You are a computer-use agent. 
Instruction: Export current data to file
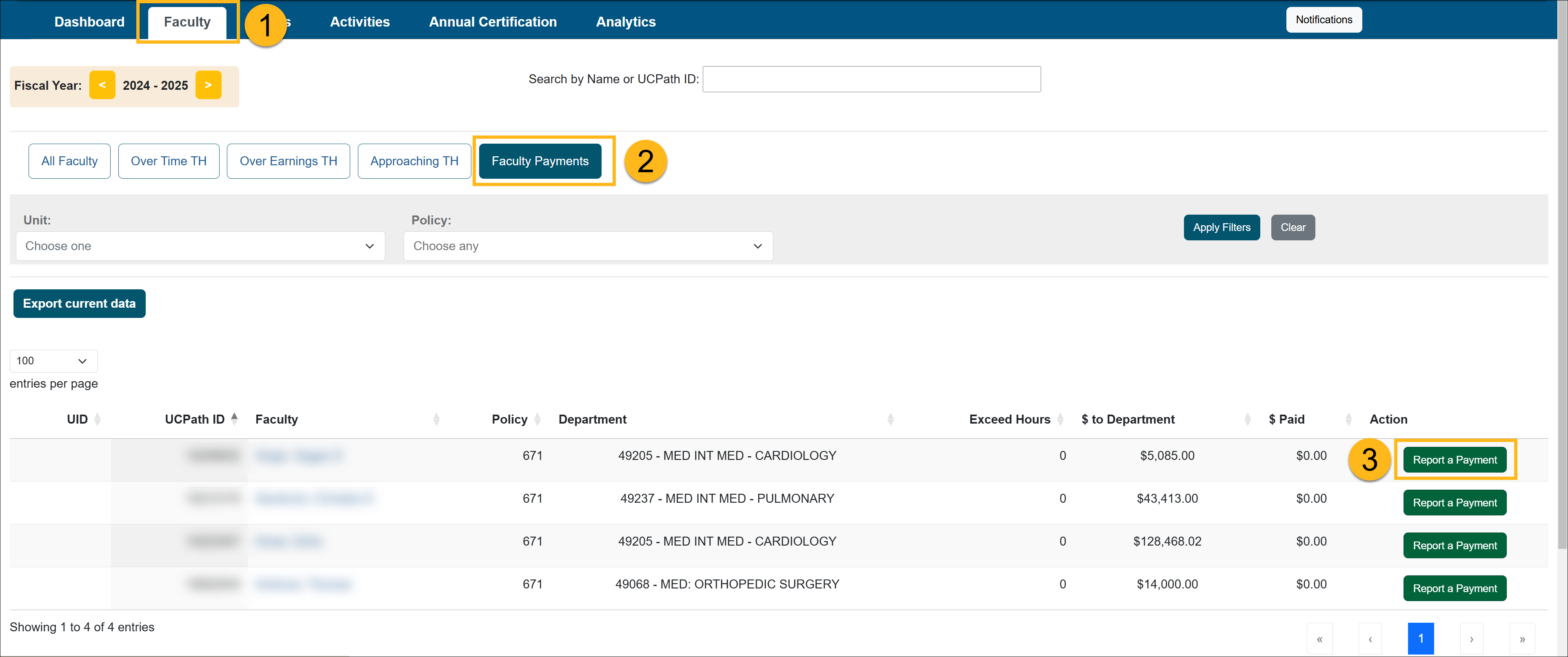click(79, 304)
